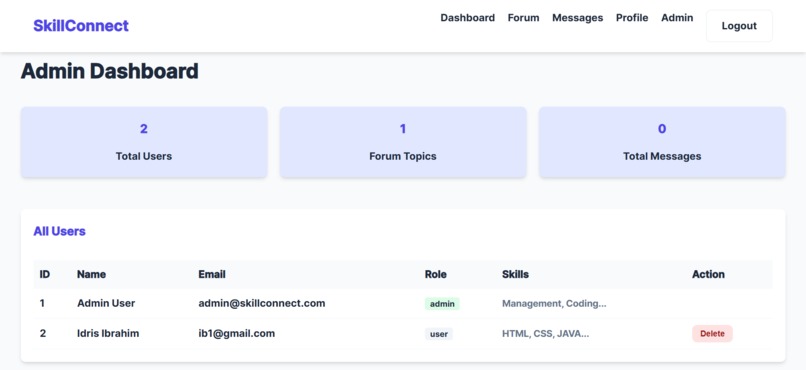Screen dimensions: 806x370
Task: Click the Skills column header
Action: point(515,274)
